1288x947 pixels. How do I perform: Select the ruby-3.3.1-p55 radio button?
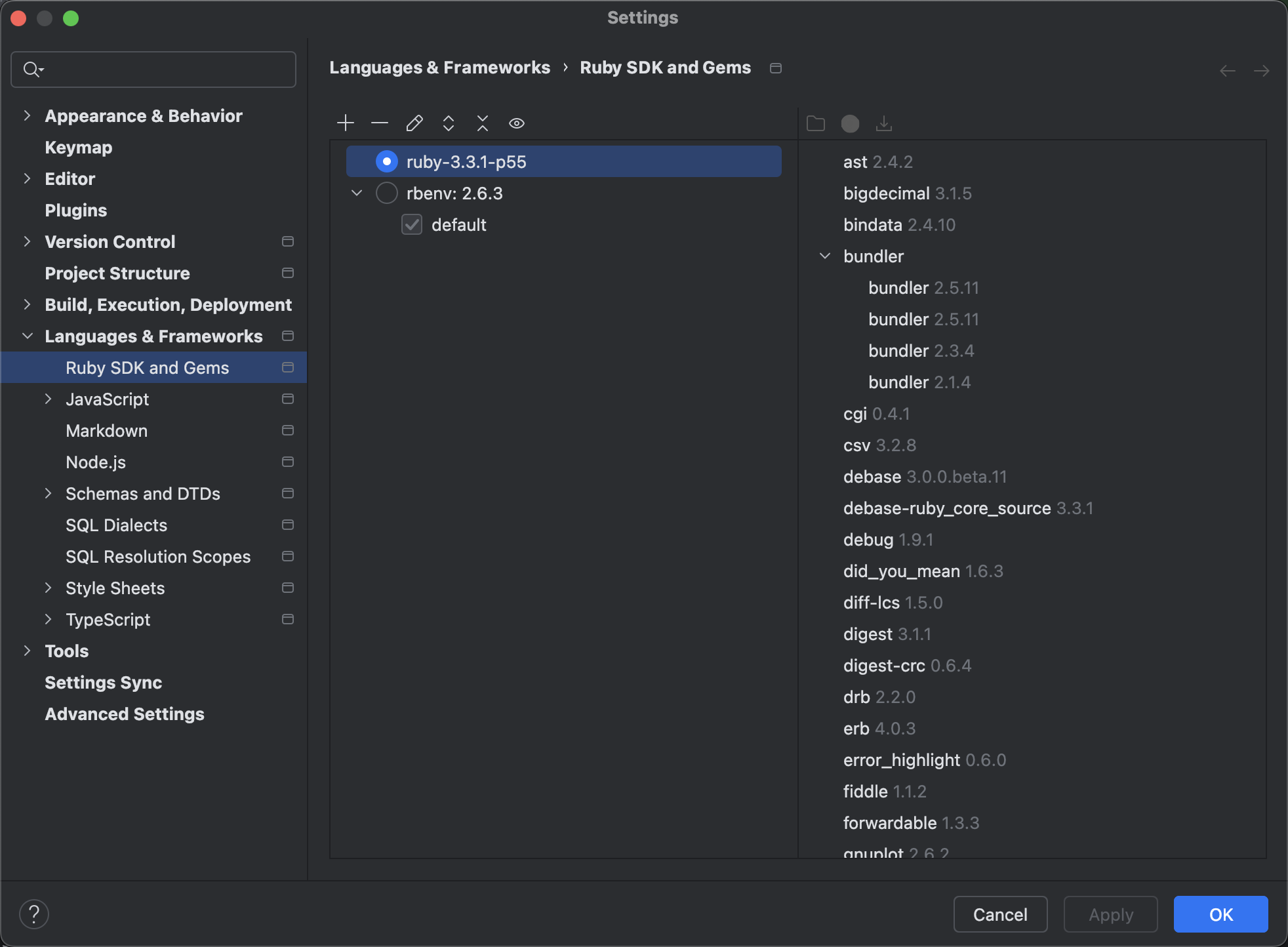pyautogui.click(x=387, y=161)
